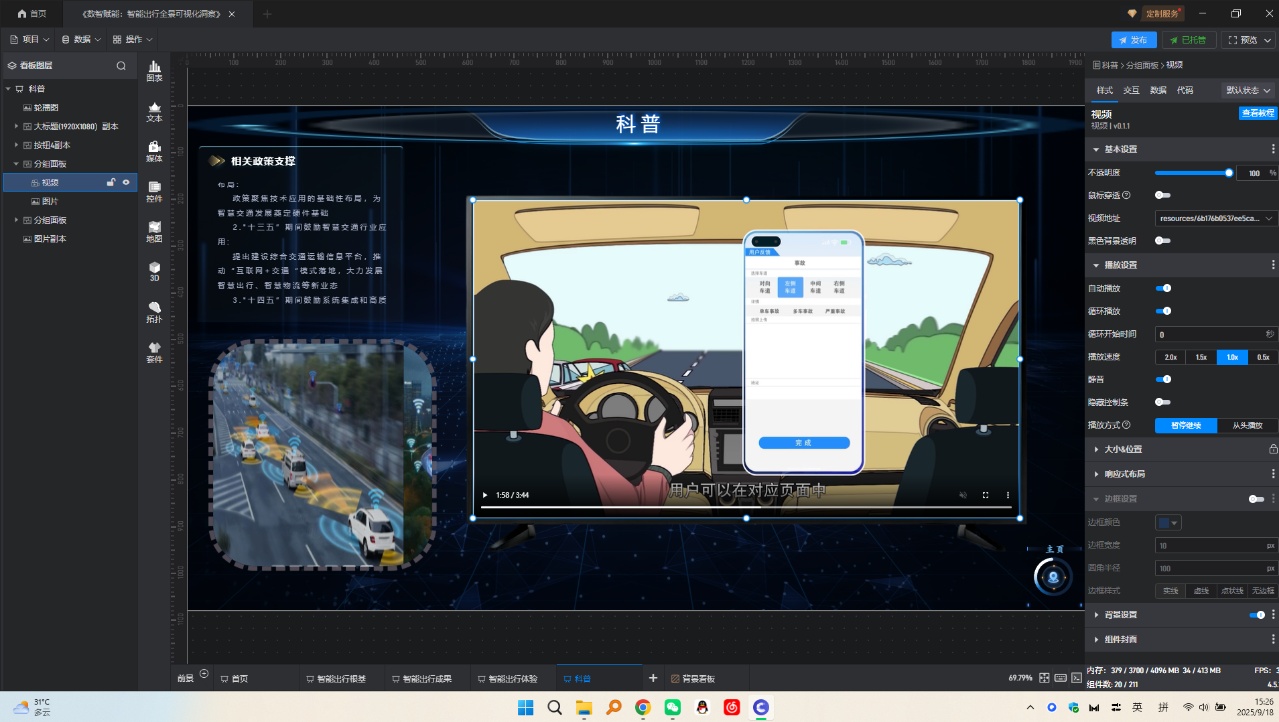Search layers with the magnifier icon

pyautogui.click(x=121, y=66)
